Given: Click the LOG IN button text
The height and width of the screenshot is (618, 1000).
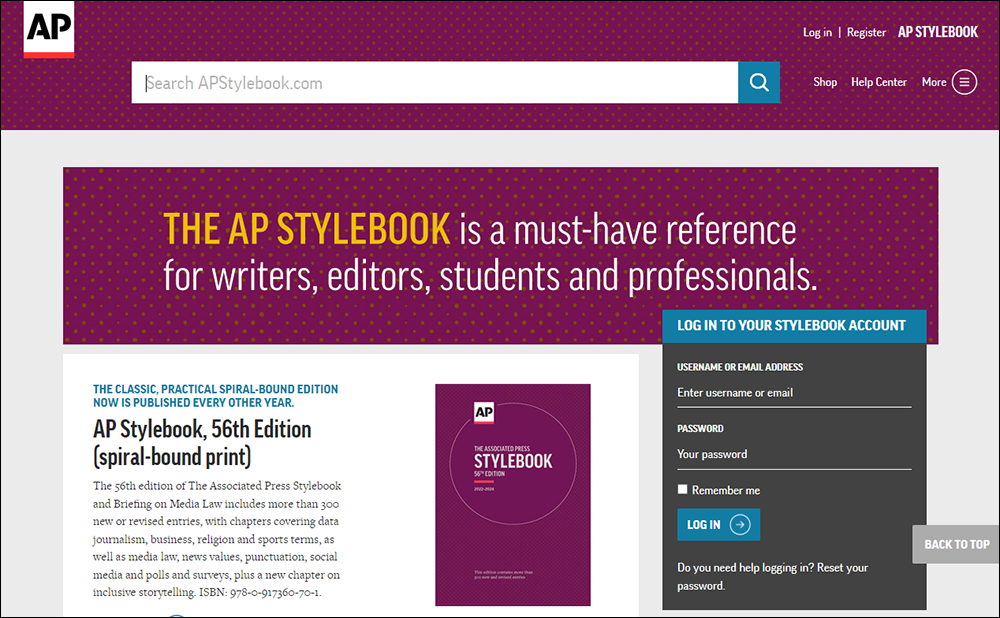Looking at the screenshot, I should [703, 525].
